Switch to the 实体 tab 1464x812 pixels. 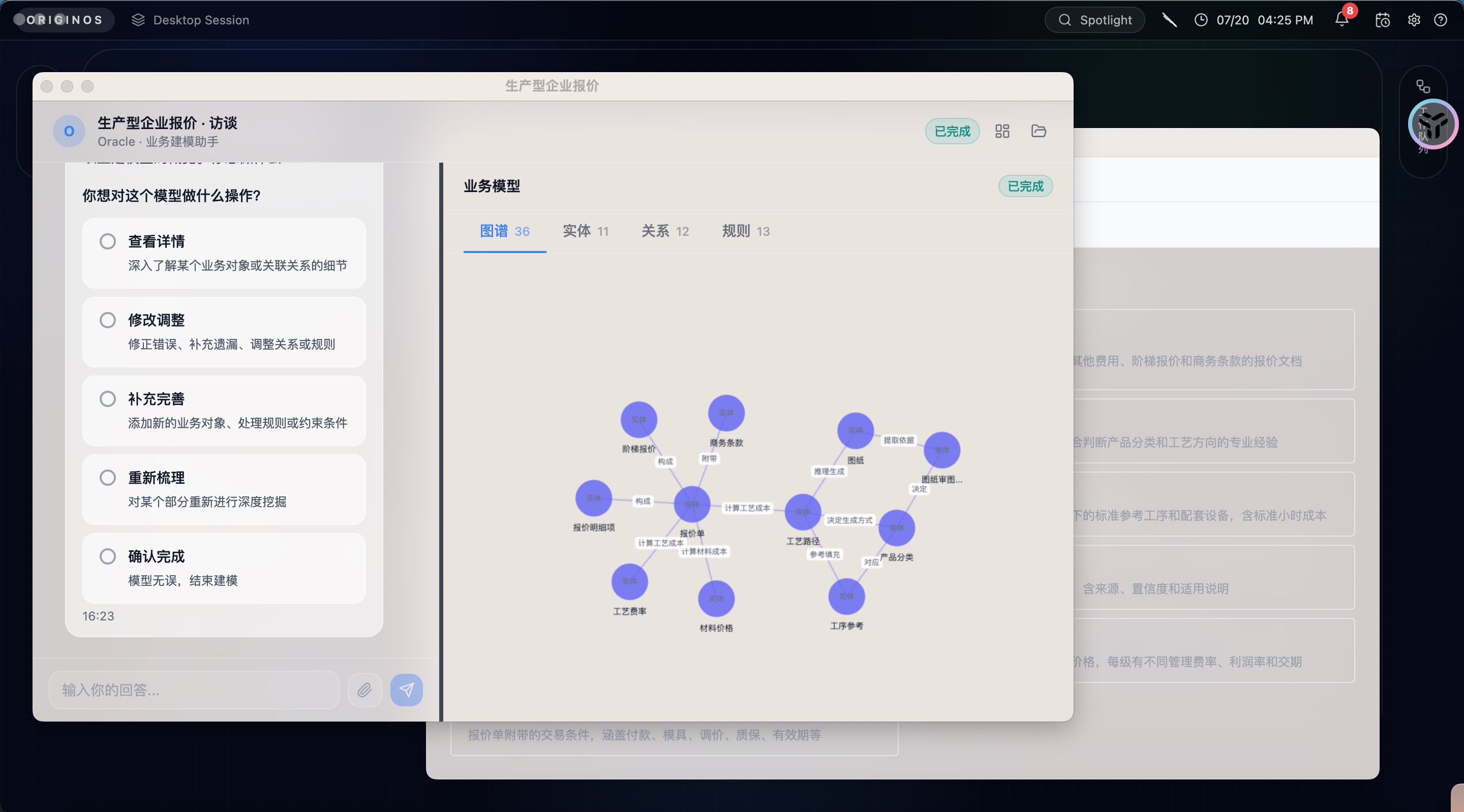pyautogui.click(x=586, y=231)
